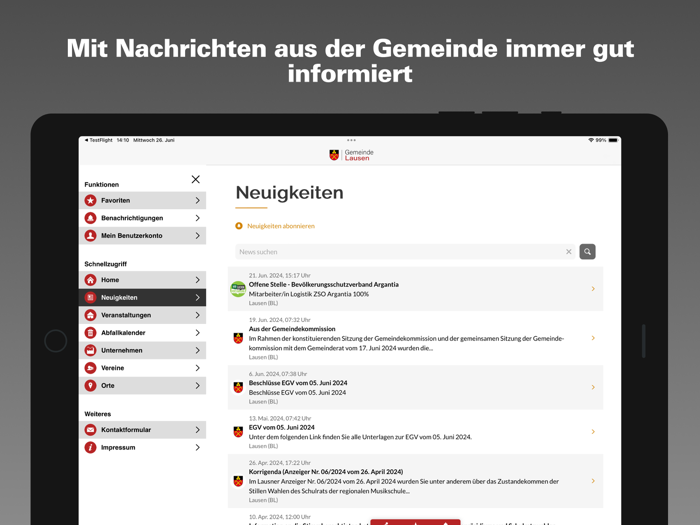Image resolution: width=700 pixels, height=525 pixels.
Task: Clear the News suchen field with X
Action: (569, 252)
